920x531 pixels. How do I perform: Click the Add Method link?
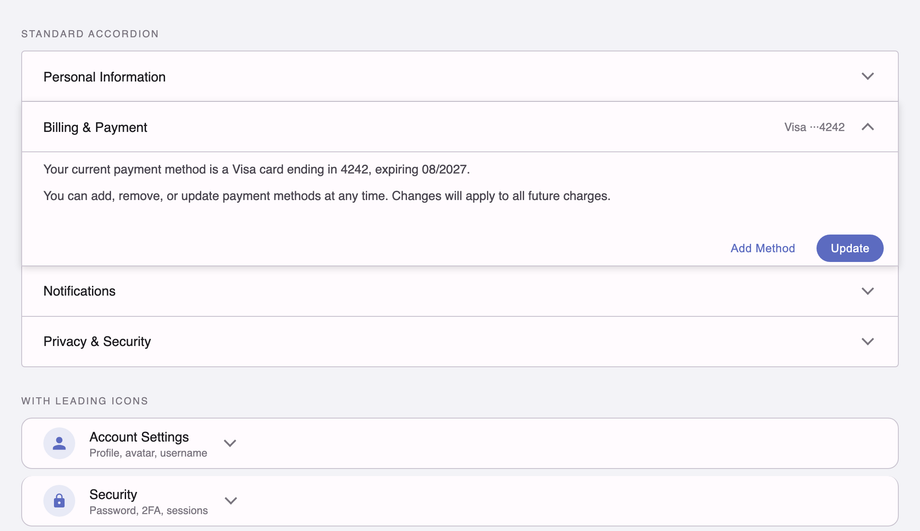(x=762, y=248)
